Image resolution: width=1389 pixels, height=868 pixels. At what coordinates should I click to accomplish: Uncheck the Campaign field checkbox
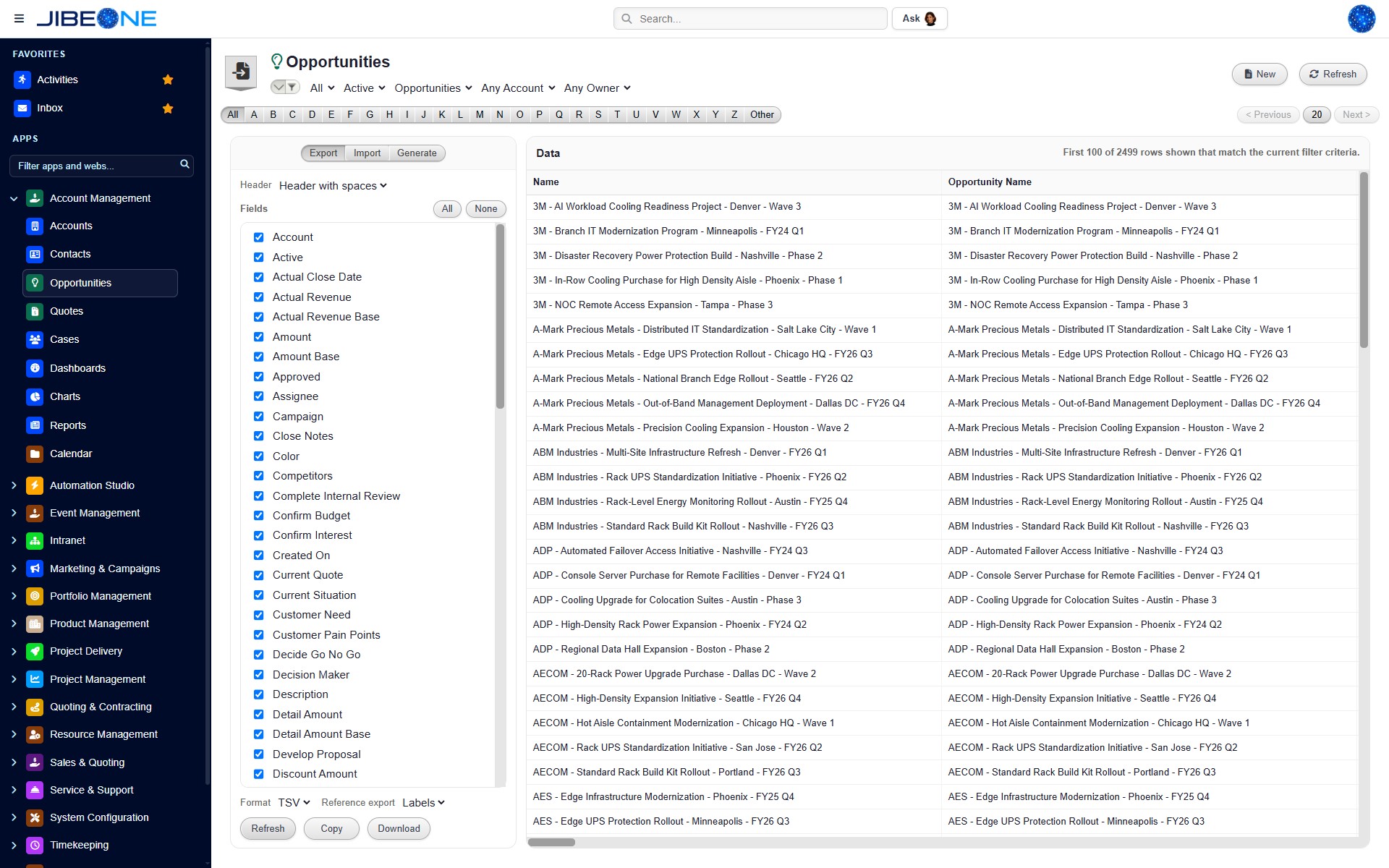pyautogui.click(x=259, y=417)
